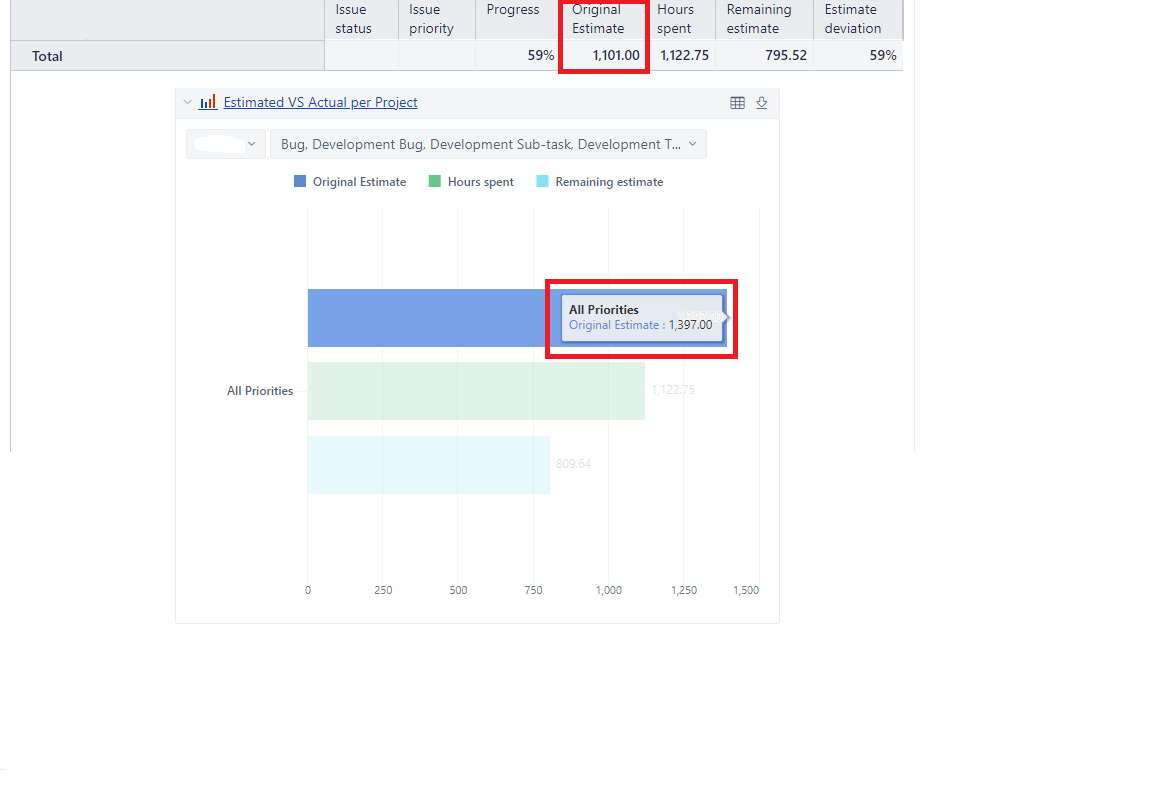Click the bar chart icon beside report title
The image size is (1152, 793).
(208, 101)
